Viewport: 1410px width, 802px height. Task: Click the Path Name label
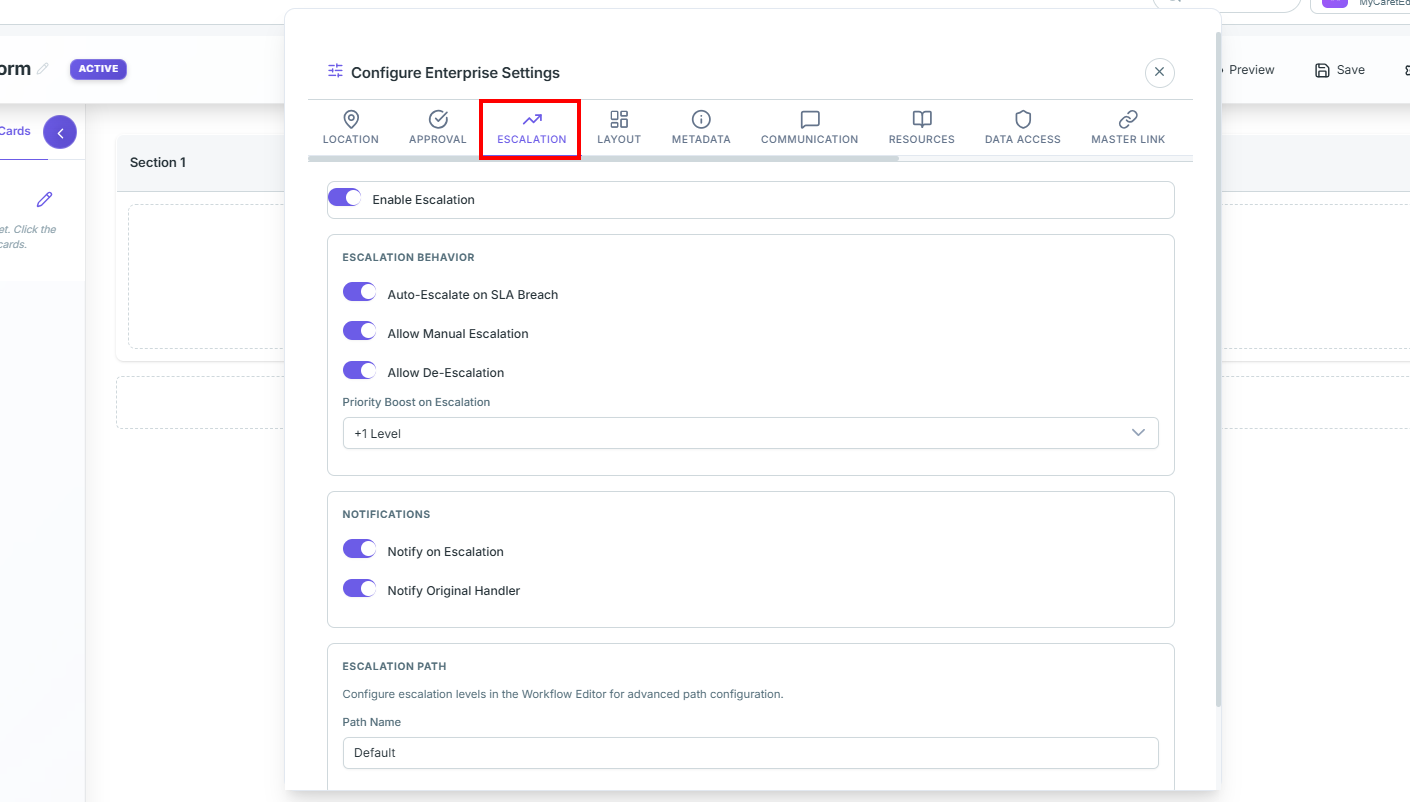[x=371, y=722]
